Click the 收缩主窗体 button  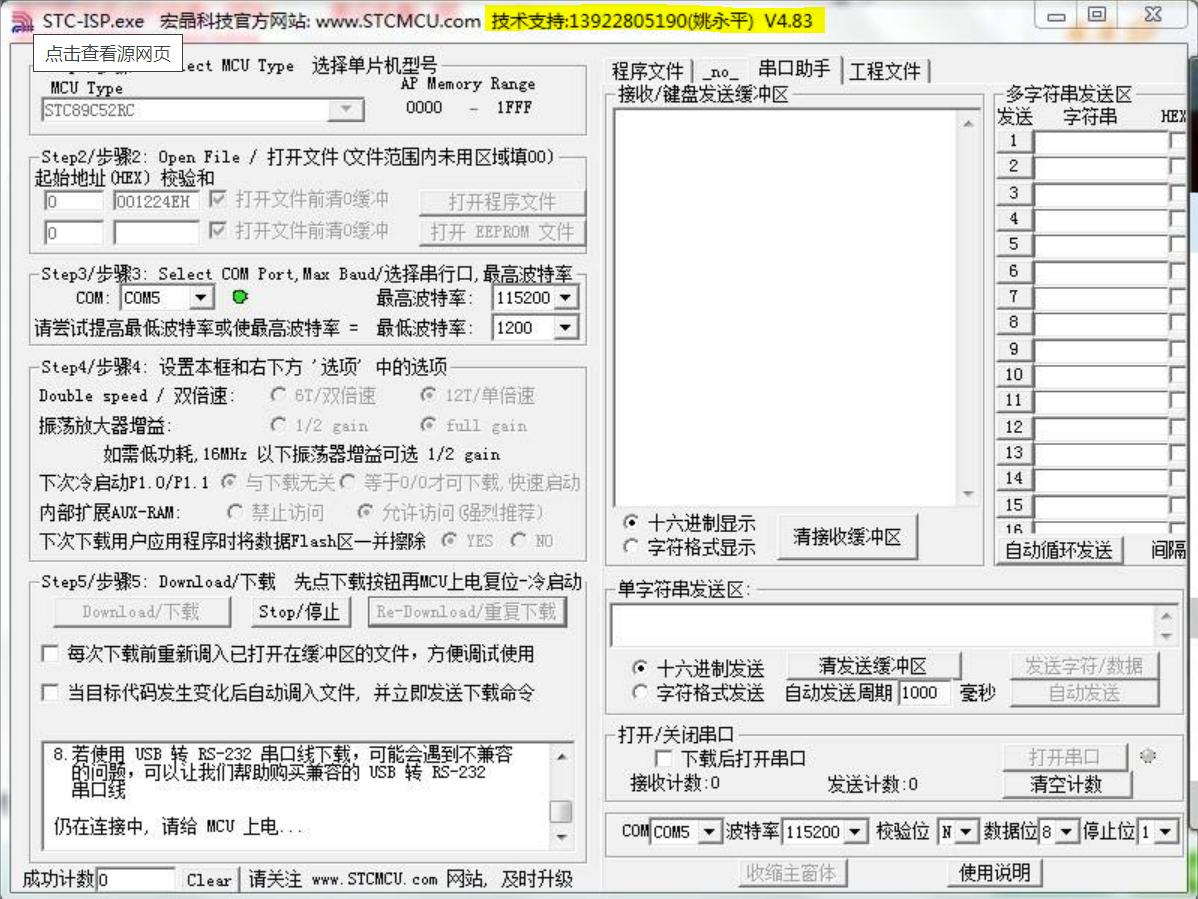click(x=792, y=872)
